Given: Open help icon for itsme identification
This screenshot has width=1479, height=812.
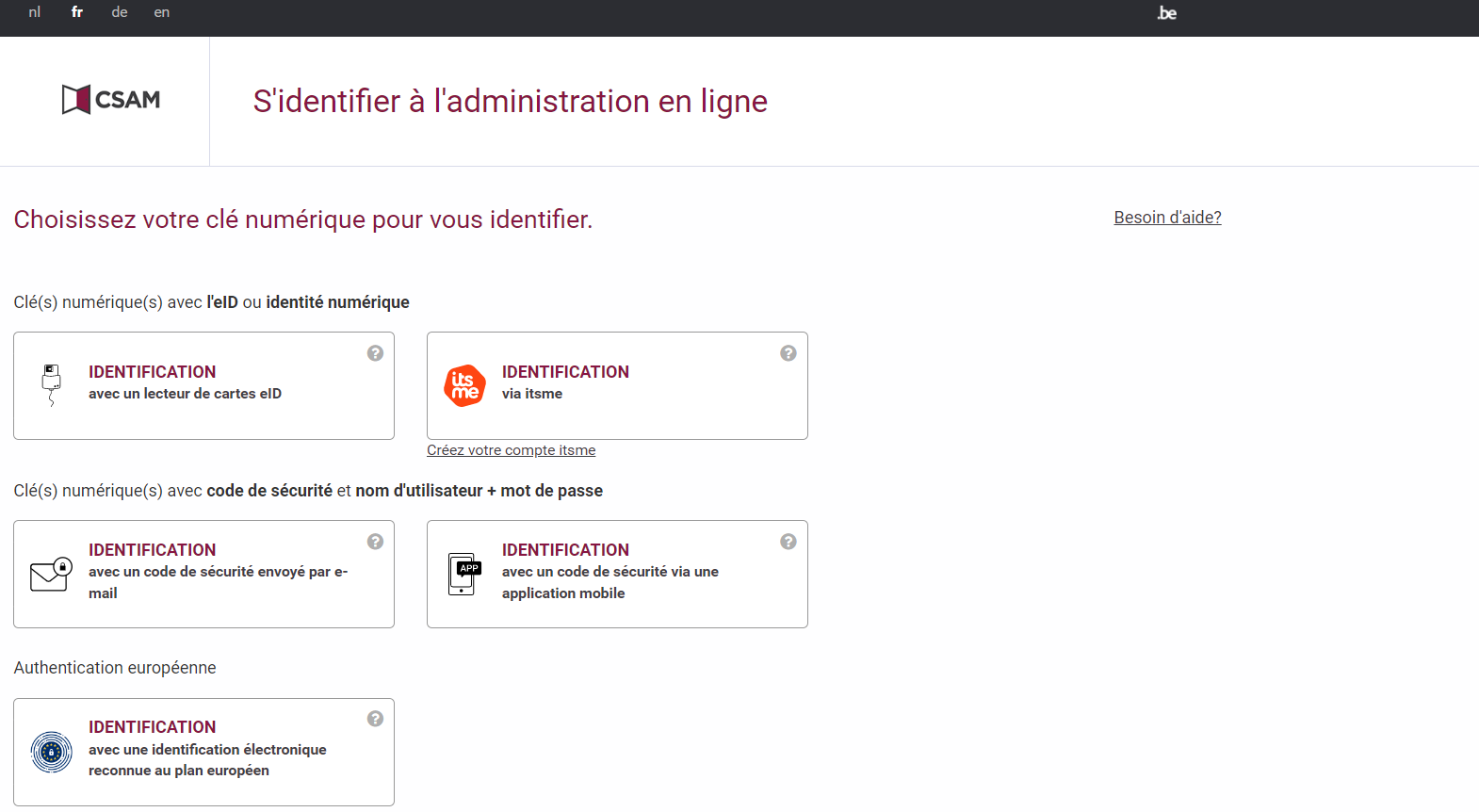Looking at the screenshot, I should coord(788,353).
